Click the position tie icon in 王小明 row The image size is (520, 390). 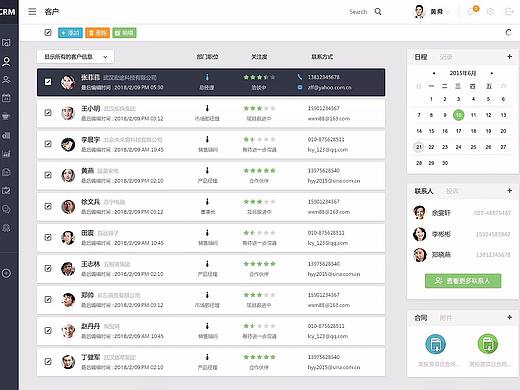(x=207, y=108)
